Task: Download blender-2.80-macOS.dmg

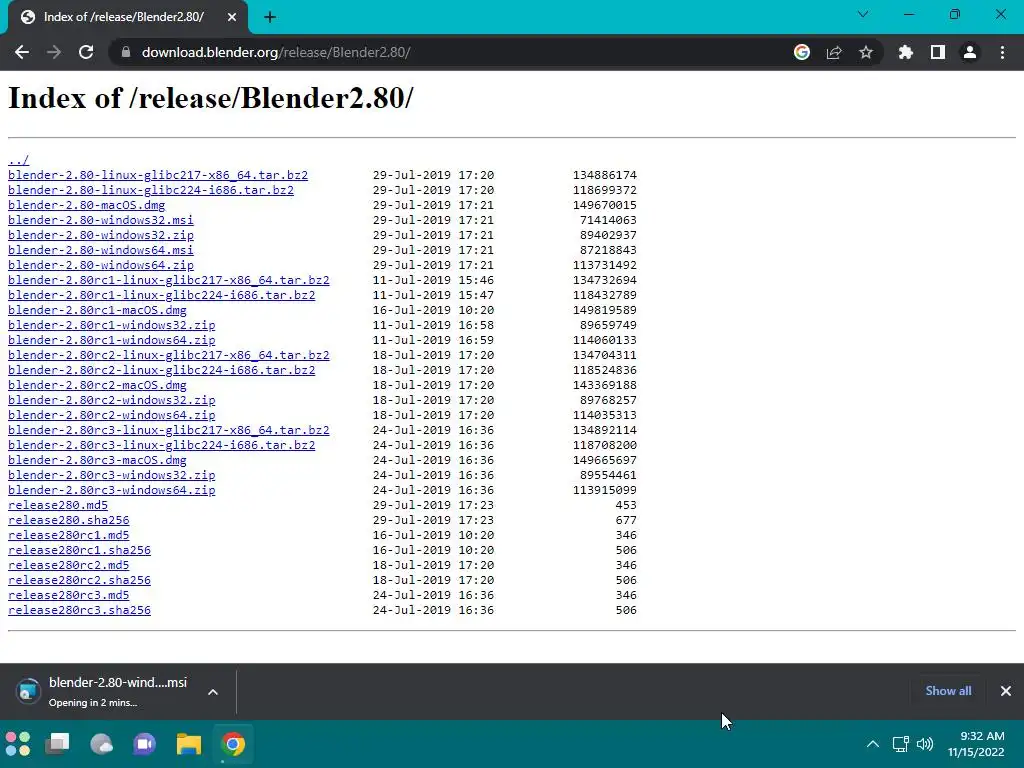Action: coord(86,205)
